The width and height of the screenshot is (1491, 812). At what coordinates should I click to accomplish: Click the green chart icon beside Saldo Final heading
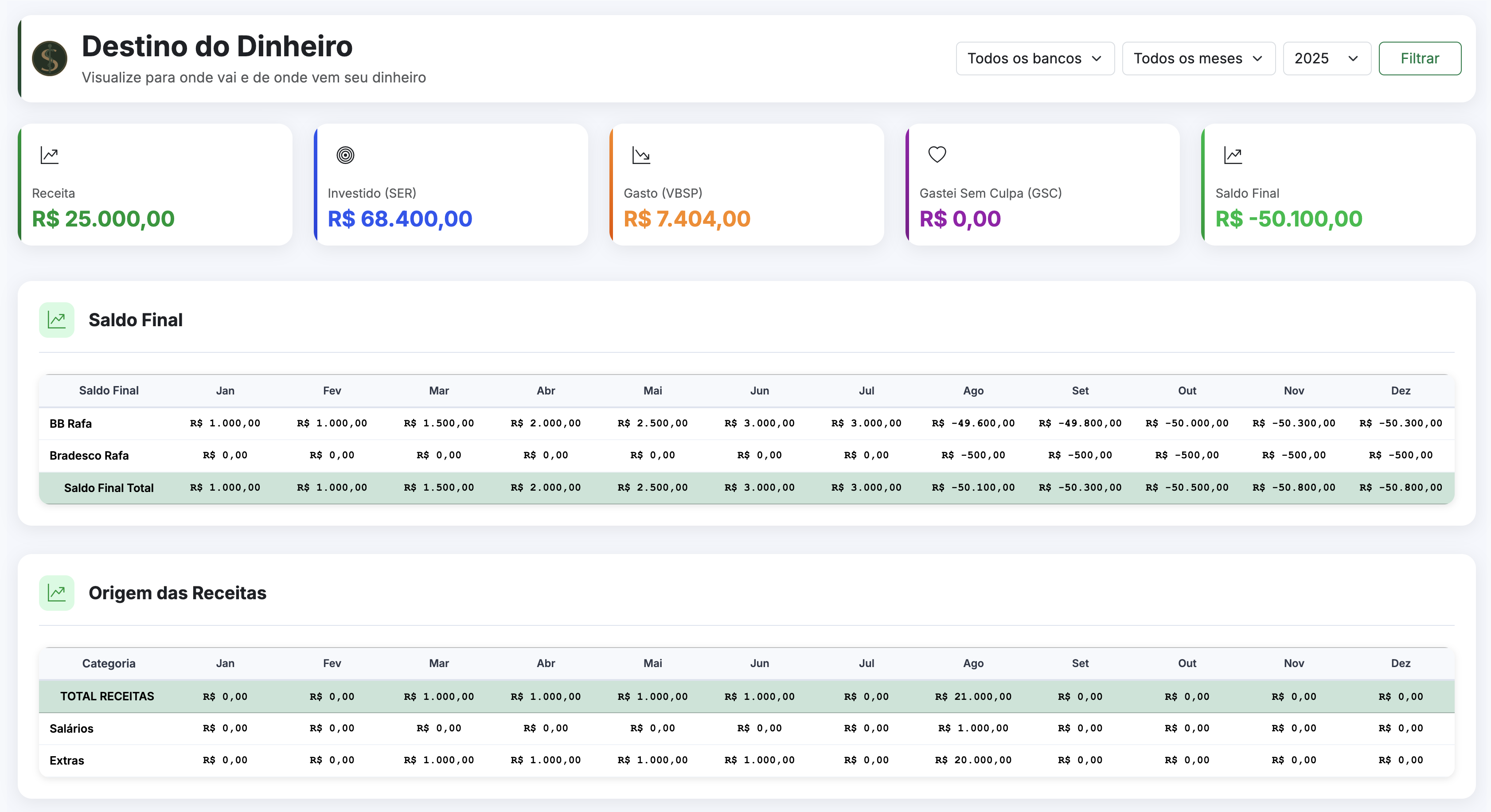57,320
